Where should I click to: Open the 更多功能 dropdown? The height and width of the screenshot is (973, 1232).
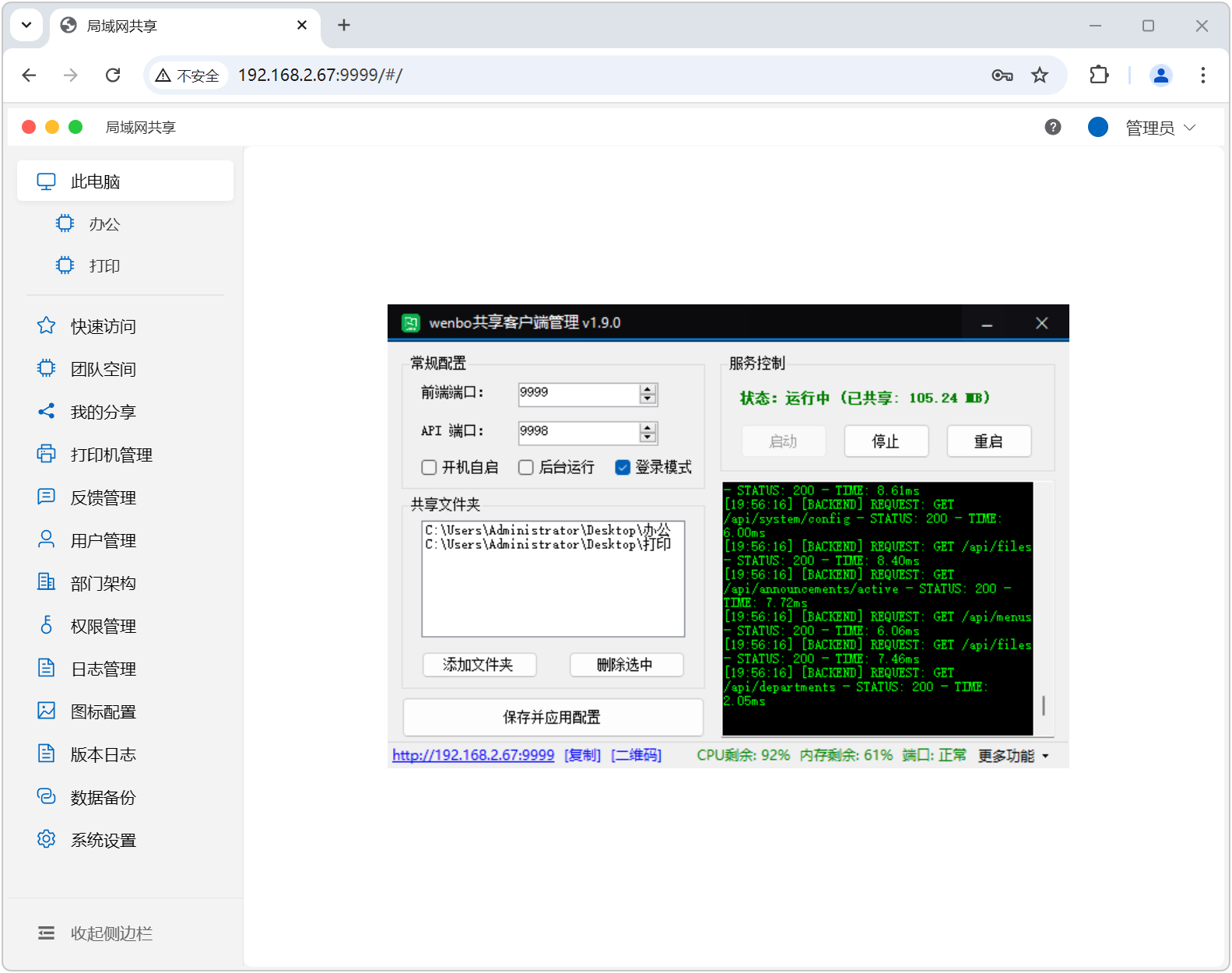tap(1013, 756)
